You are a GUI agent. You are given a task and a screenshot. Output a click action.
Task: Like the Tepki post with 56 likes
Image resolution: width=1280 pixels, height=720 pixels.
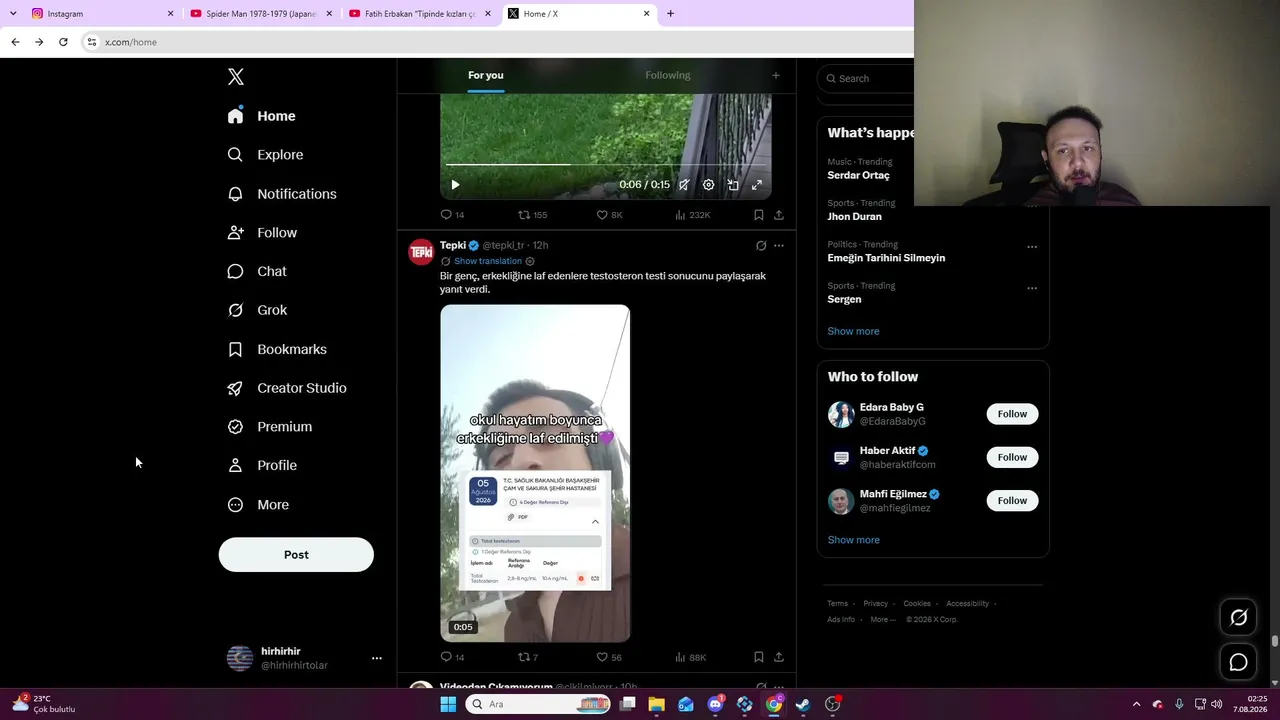pyautogui.click(x=609, y=657)
